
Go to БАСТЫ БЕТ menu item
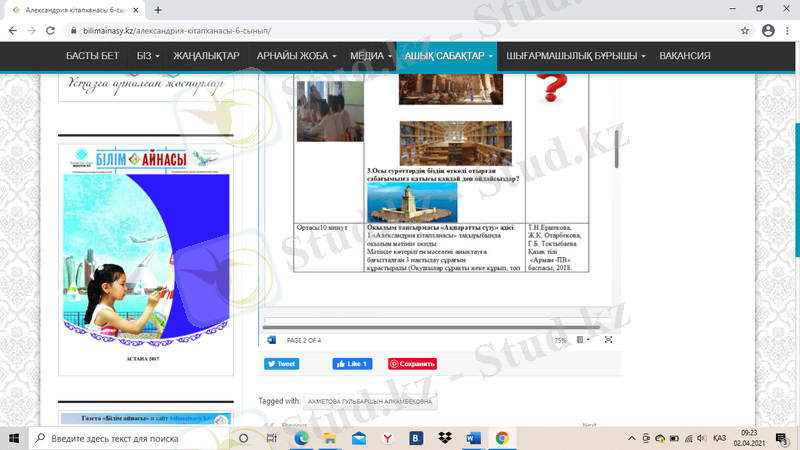[x=92, y=56]
